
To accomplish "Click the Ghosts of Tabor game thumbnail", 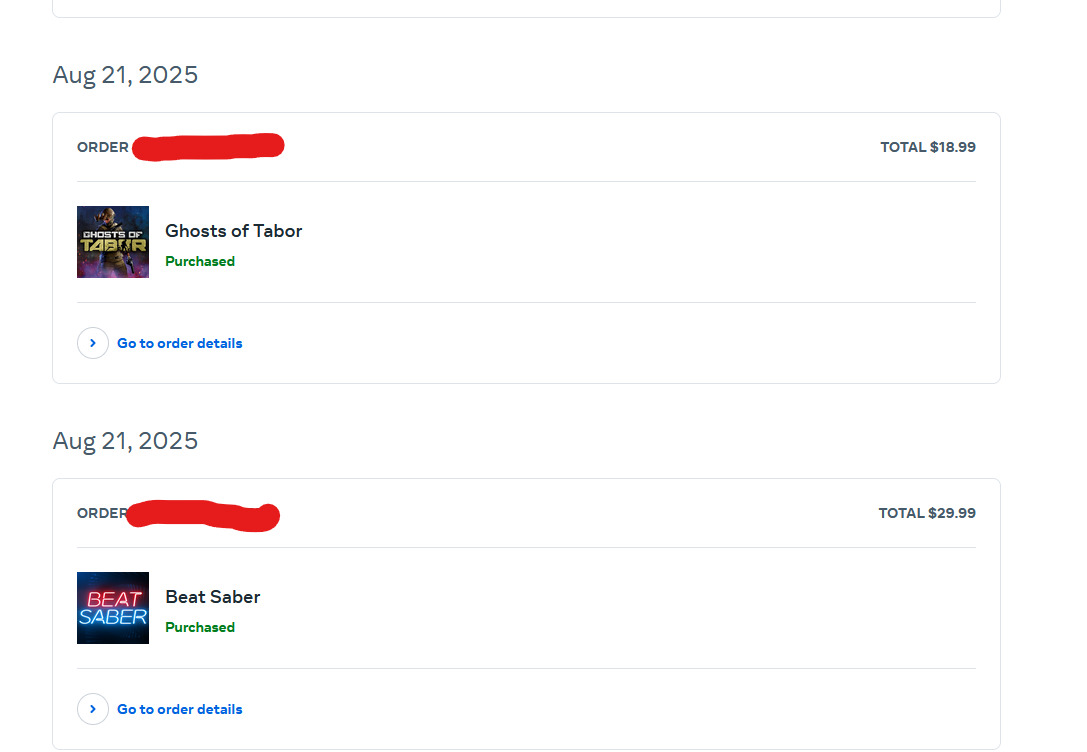I will tap(113, 242).
